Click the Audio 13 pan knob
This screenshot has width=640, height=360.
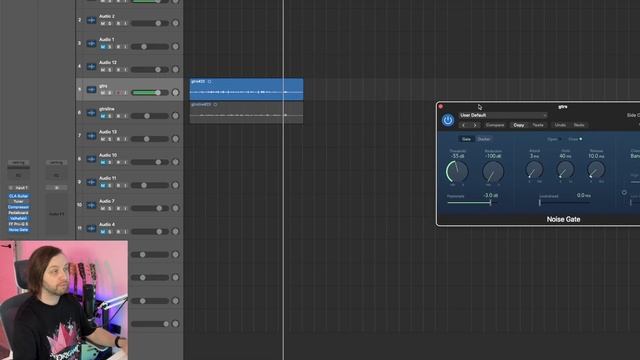176,139
